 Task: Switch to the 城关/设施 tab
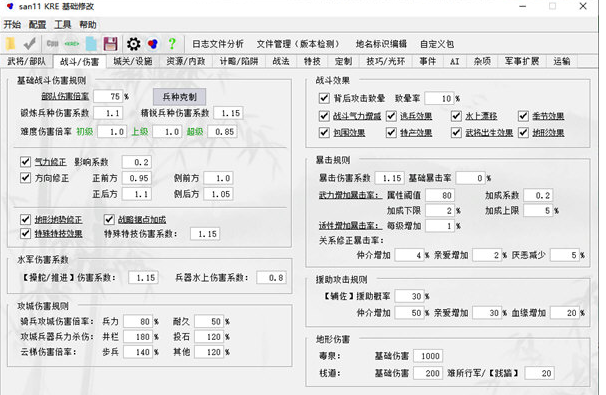pos(133,61)
